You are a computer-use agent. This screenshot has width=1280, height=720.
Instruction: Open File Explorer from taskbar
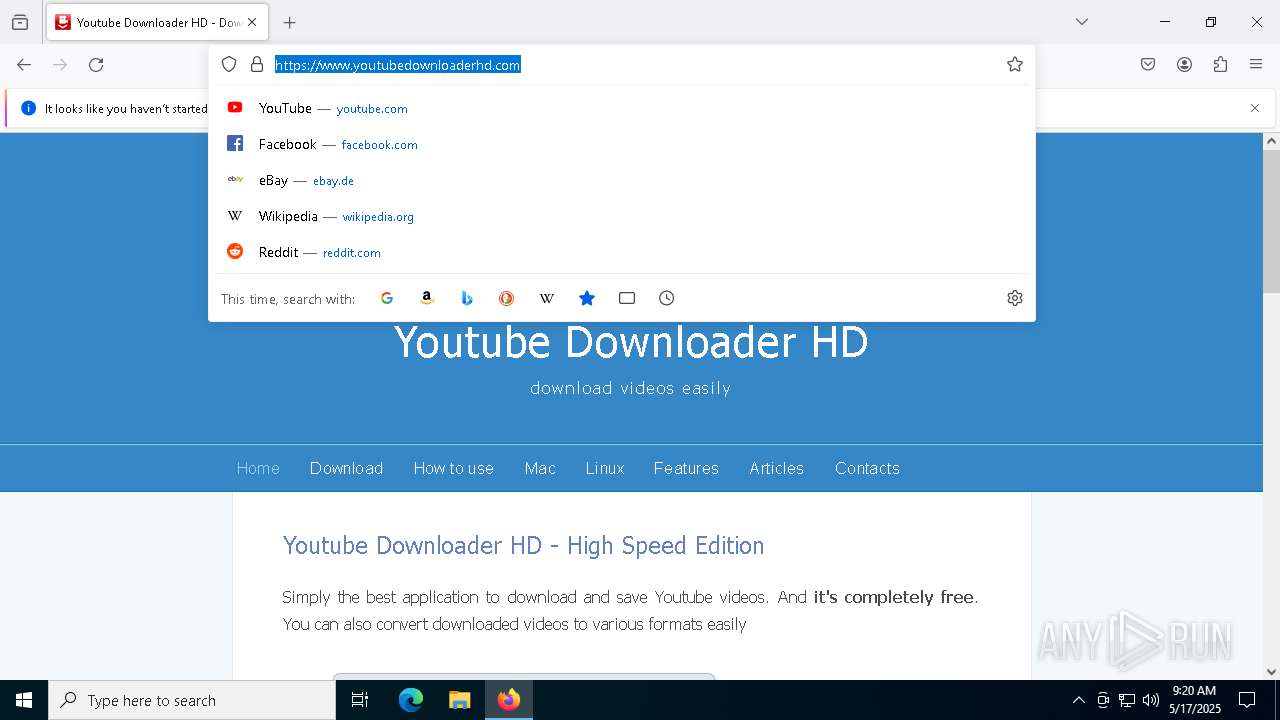(459, 700)
